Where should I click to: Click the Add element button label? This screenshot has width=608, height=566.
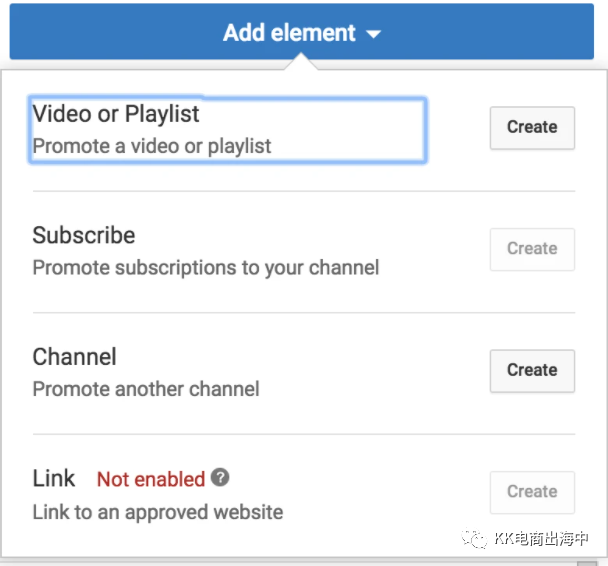[x=289, y=33]
